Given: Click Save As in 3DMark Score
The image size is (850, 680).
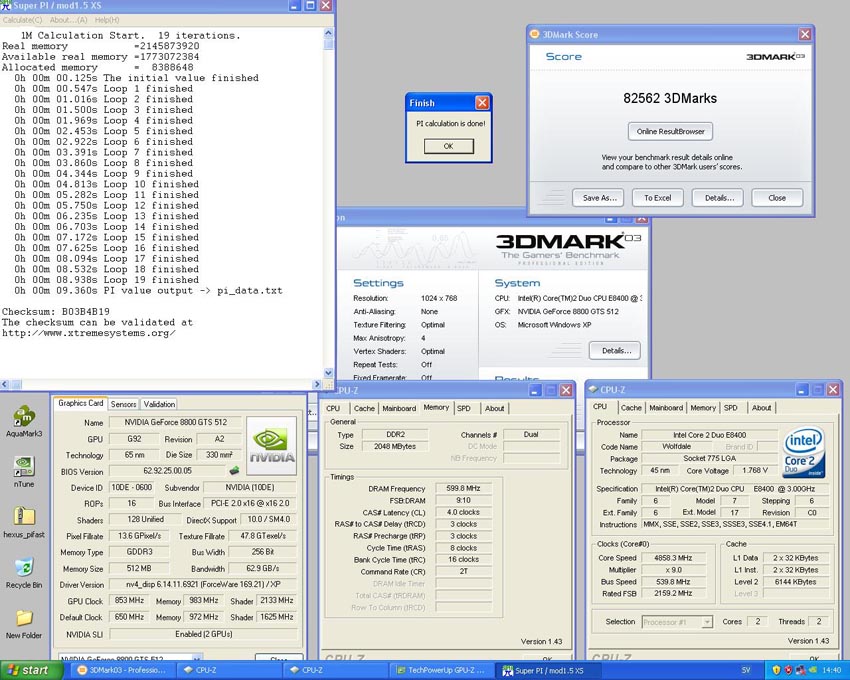Looking at the screenshot, I should pyautogui.click(x=599, y=198).
